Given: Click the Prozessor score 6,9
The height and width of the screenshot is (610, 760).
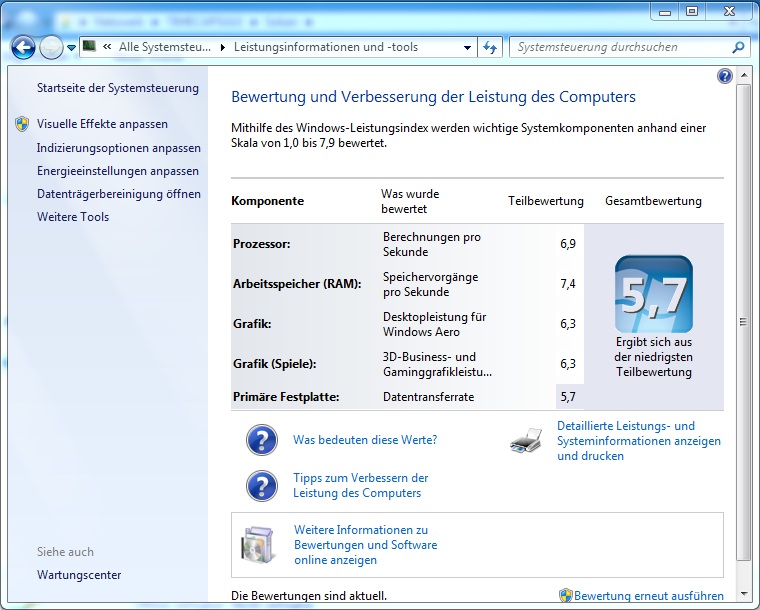Looking at the screenshot, I should click(x=568, y=244).
